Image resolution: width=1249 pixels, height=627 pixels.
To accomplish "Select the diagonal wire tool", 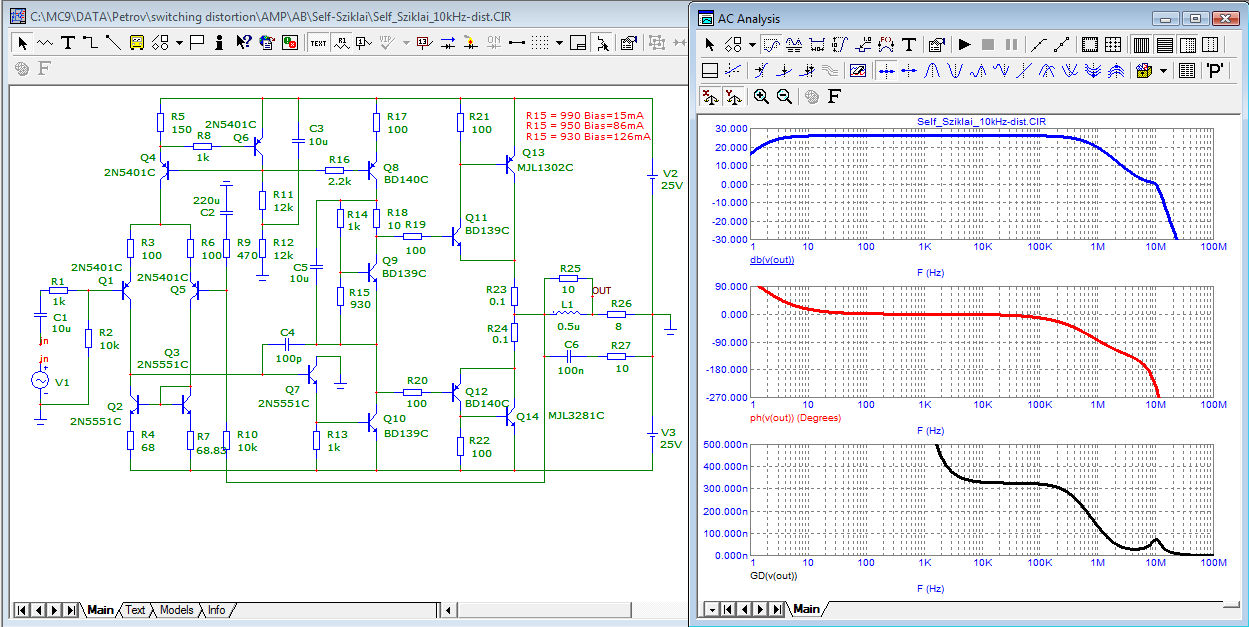I will pos(113,43).
